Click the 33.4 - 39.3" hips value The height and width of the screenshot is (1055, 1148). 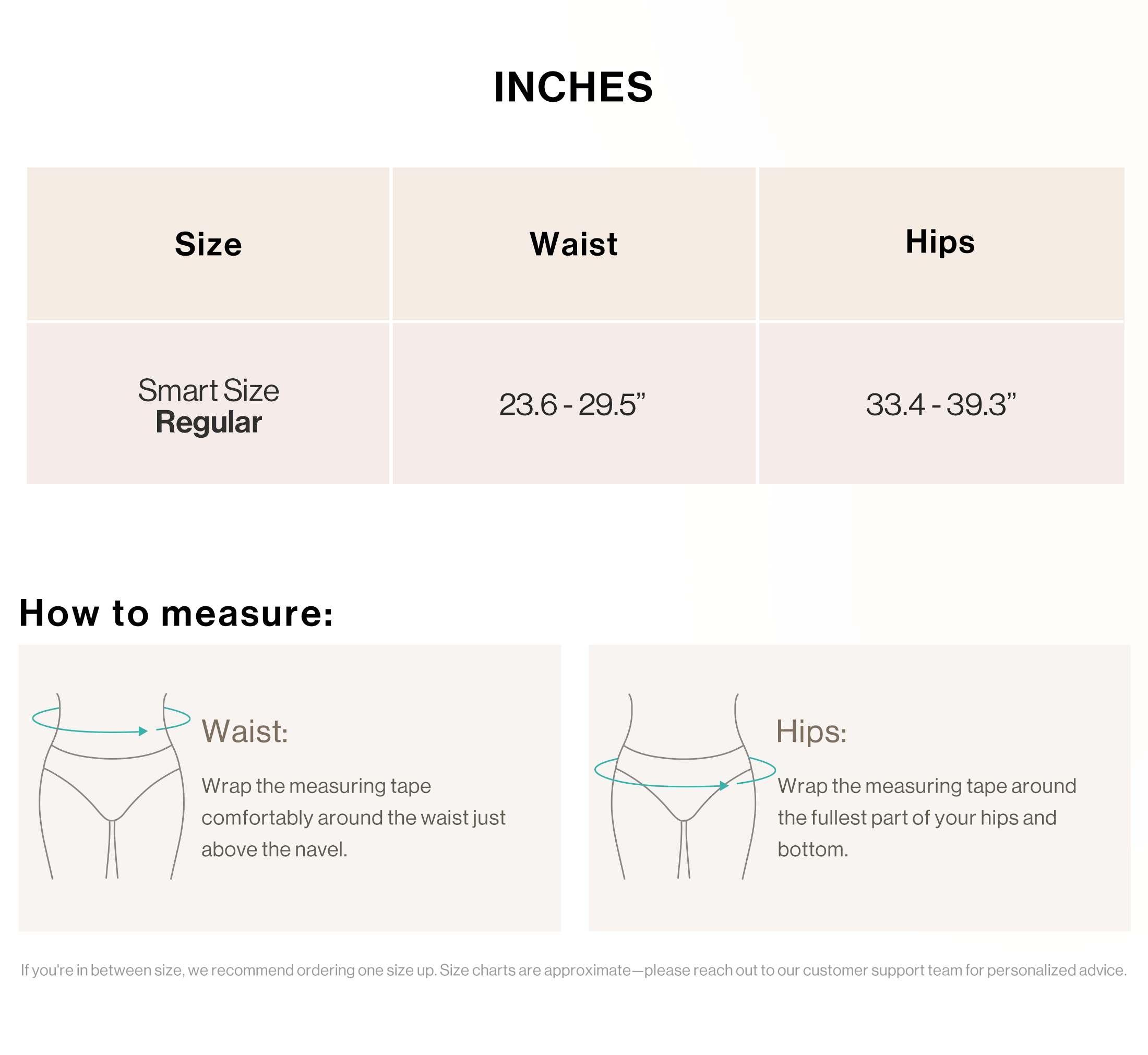tap(941, 404)
